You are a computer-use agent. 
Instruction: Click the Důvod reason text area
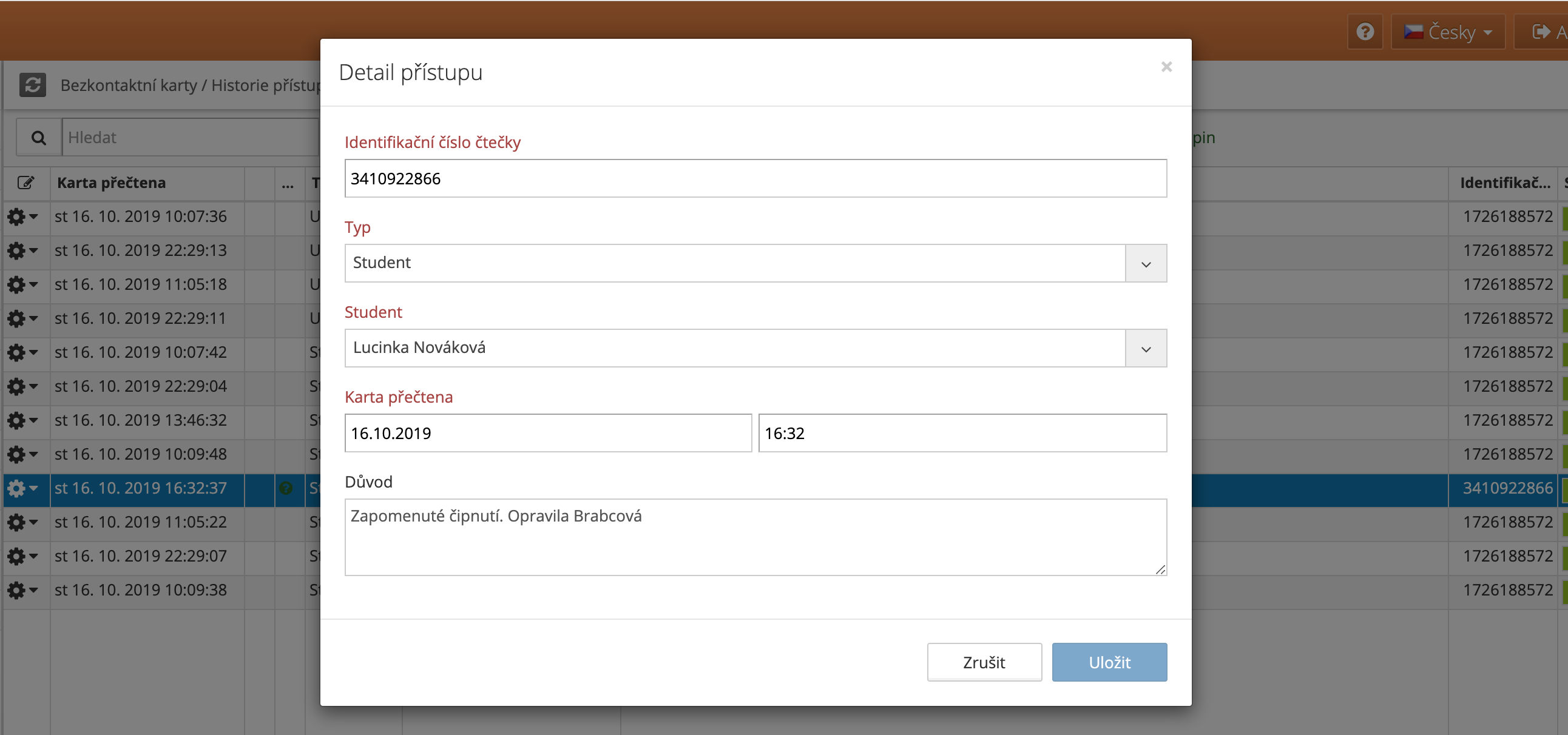click(x=755, y=537)
